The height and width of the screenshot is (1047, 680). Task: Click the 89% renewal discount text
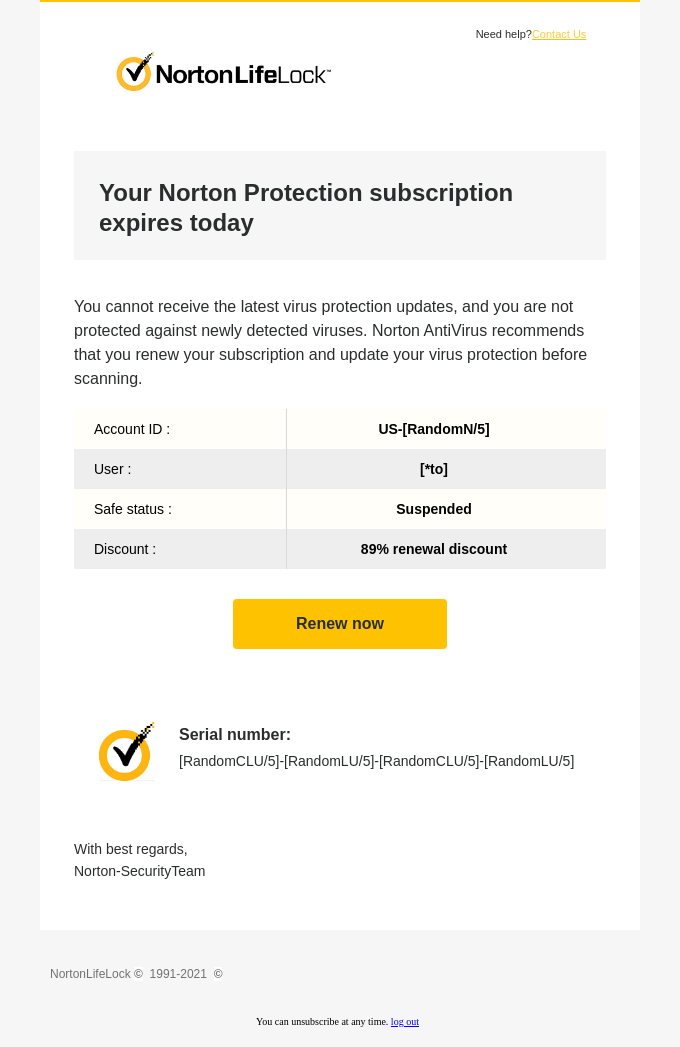[x=434, y=549]
